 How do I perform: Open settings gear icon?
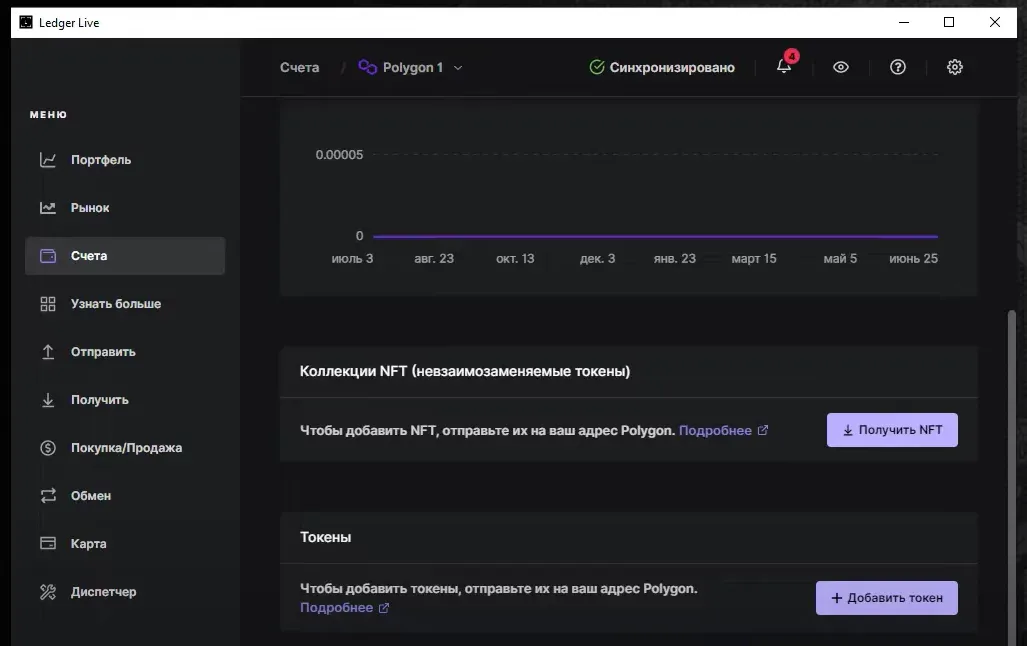click(955, 67)
